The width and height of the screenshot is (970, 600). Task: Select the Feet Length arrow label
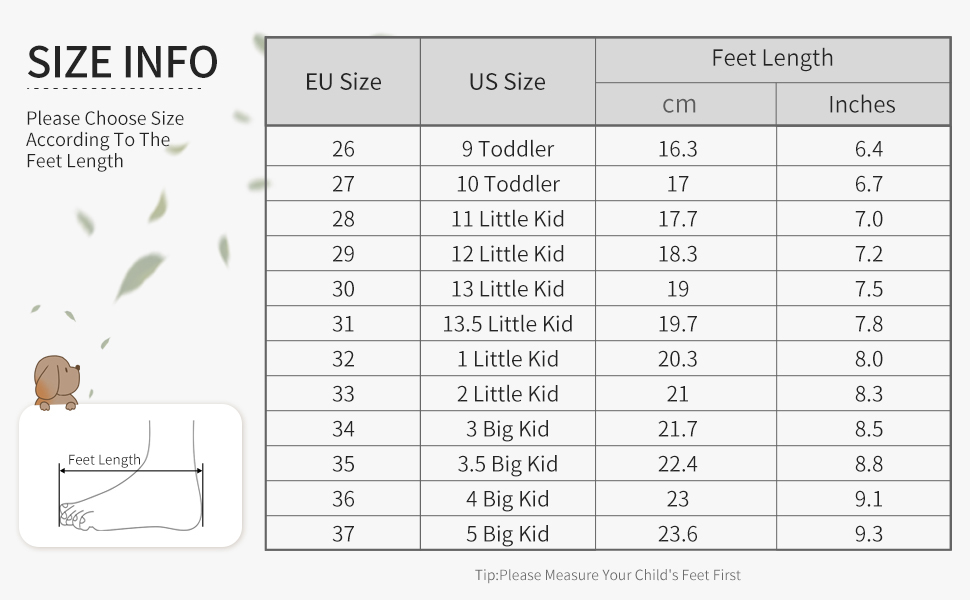coord(104,460)
